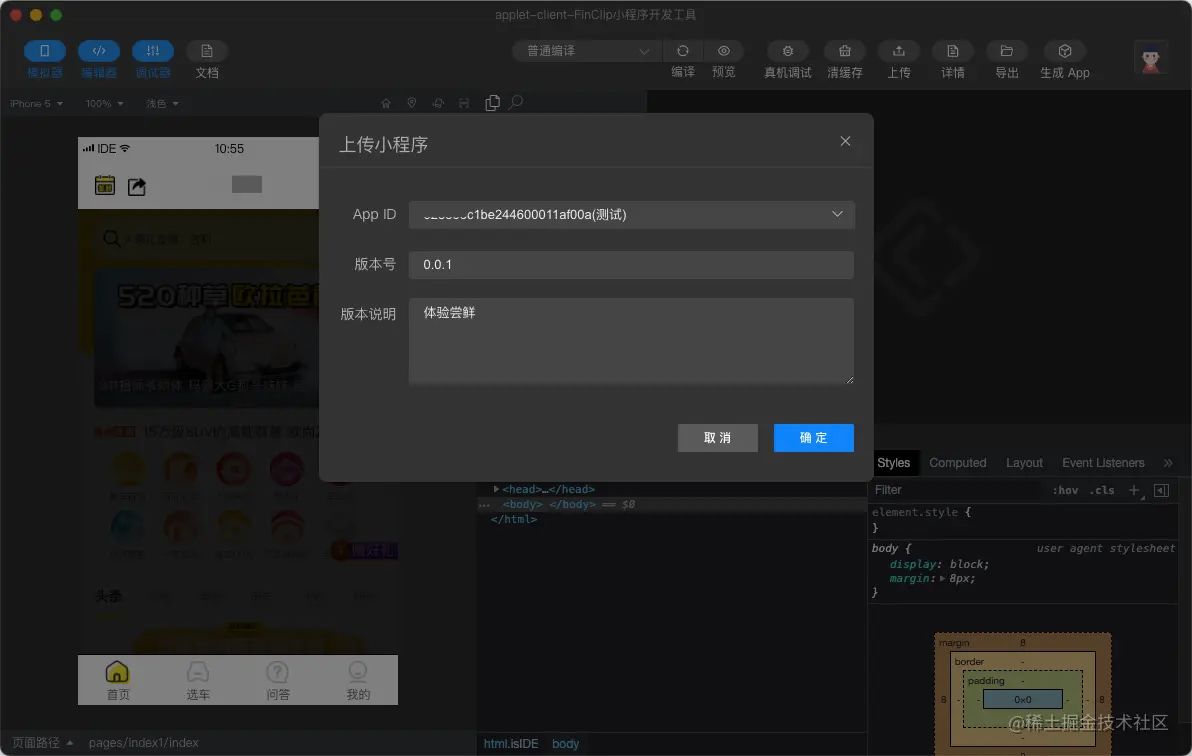Click the Confirm (确定) button

(x=813, y=438)
